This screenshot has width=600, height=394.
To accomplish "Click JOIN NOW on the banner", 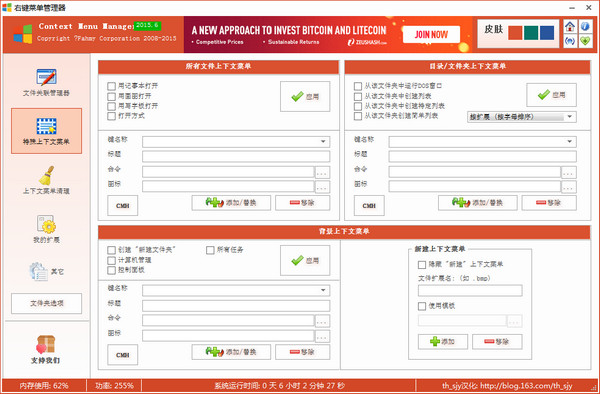I will coord(431,34).
